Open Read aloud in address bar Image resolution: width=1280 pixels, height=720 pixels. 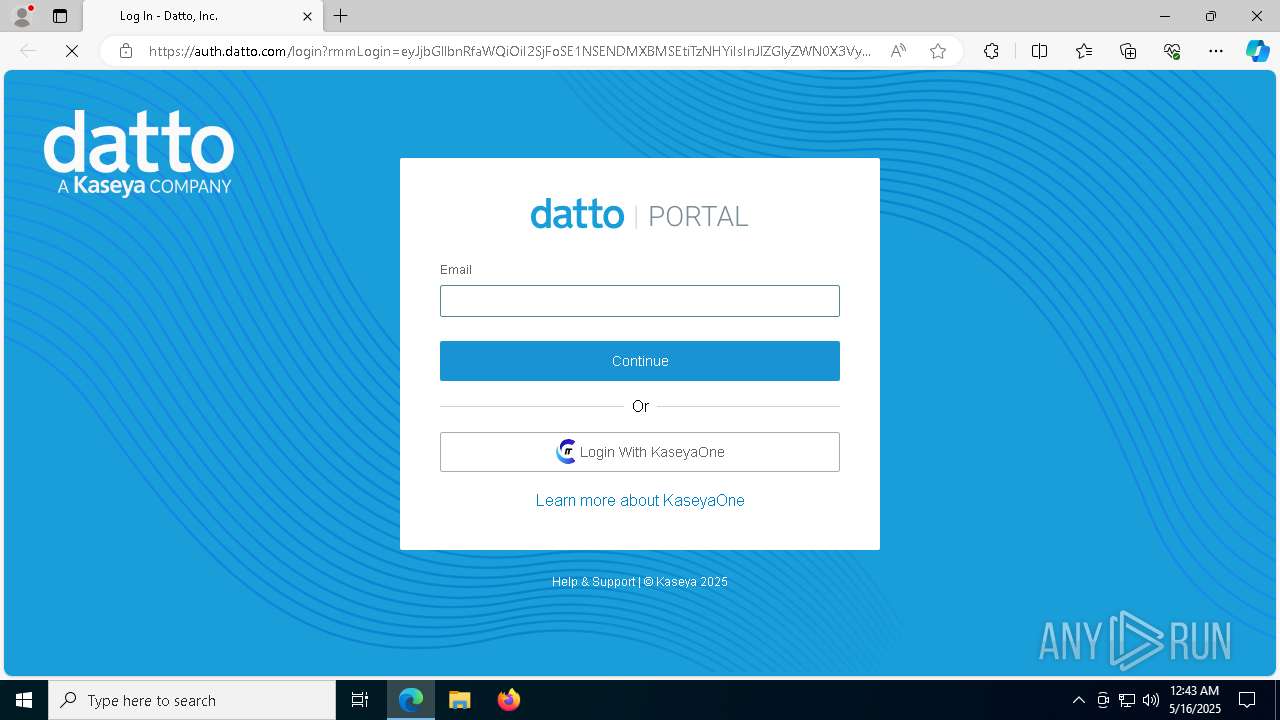tap(898, 51)
